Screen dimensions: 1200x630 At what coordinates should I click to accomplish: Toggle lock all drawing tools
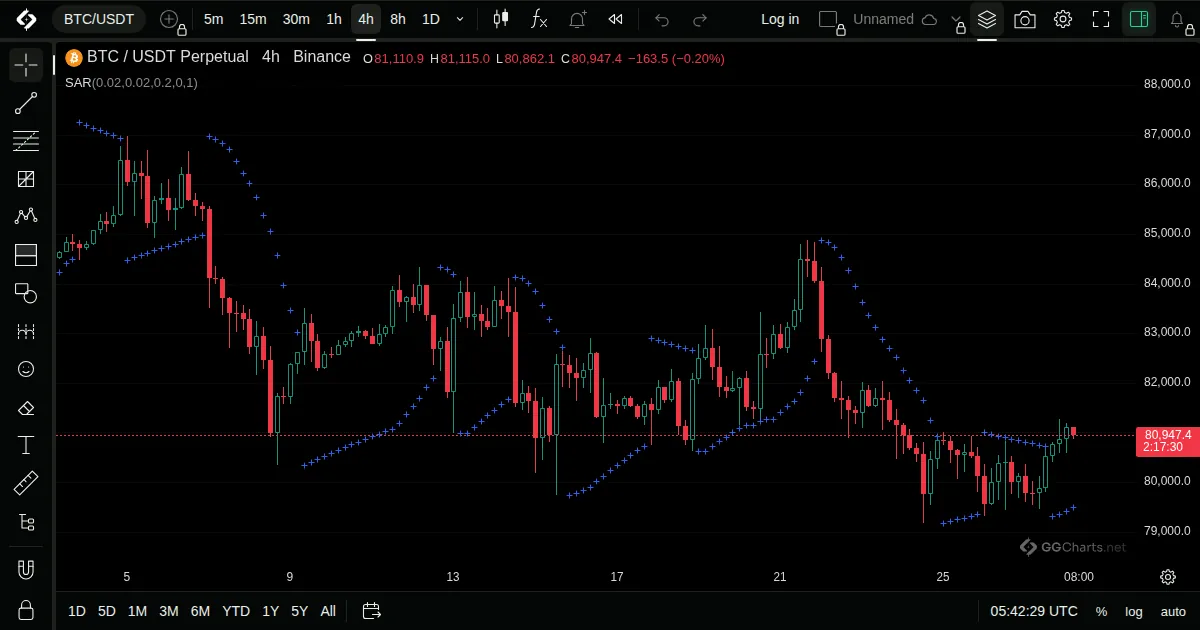(26, 609)
